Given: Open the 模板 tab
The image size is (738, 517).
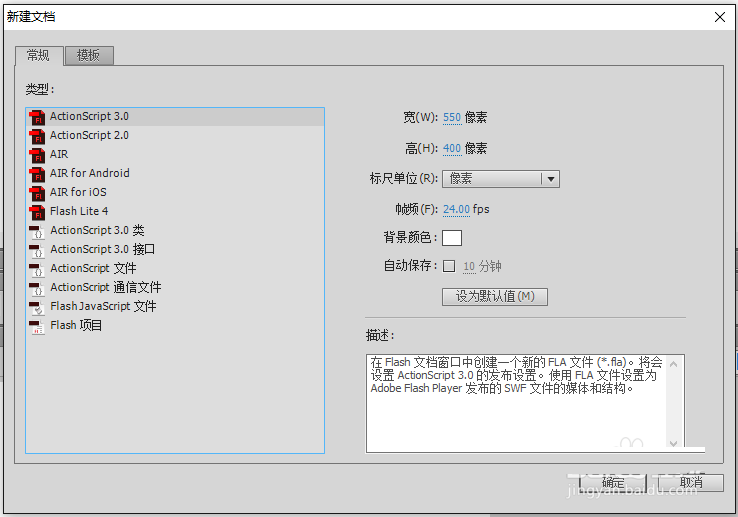Looking at the screenshot, I should [89, 56].
